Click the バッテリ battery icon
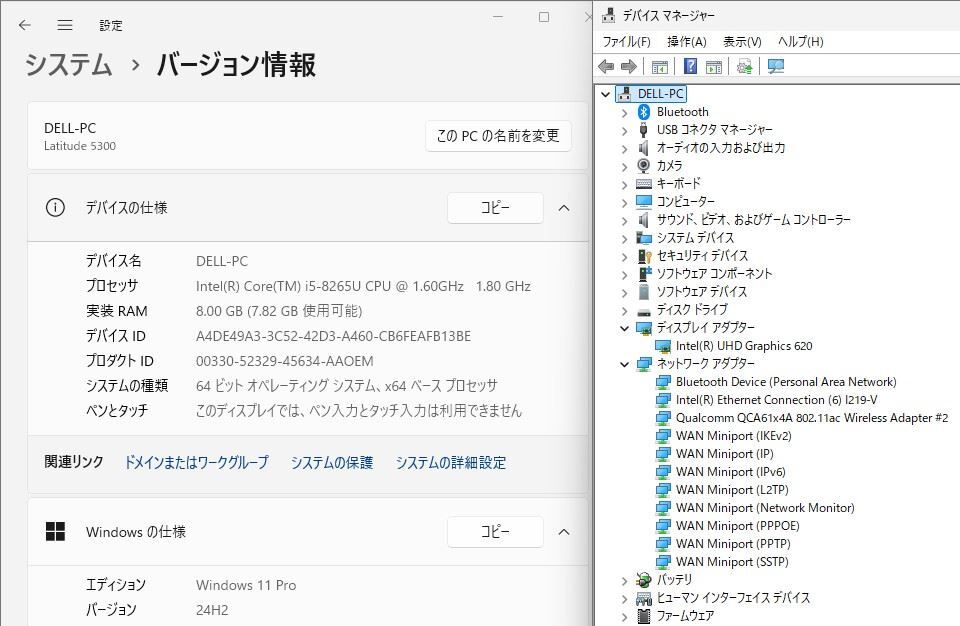 point(643,579)
